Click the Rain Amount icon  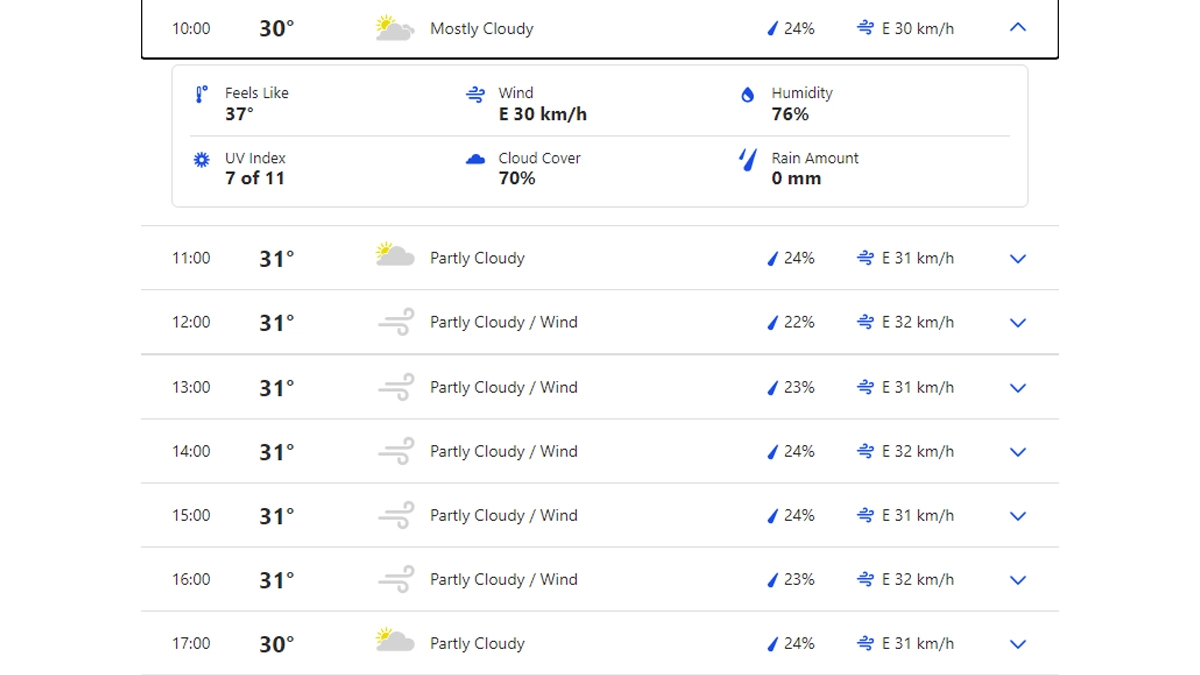(x=747, y=159)
